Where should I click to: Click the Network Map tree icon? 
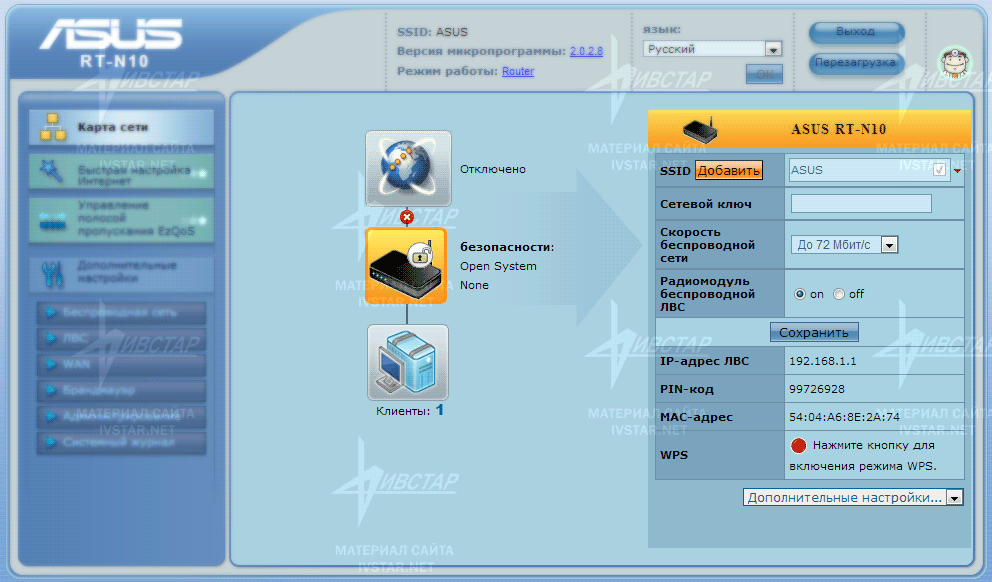click(x=53, y=127)
